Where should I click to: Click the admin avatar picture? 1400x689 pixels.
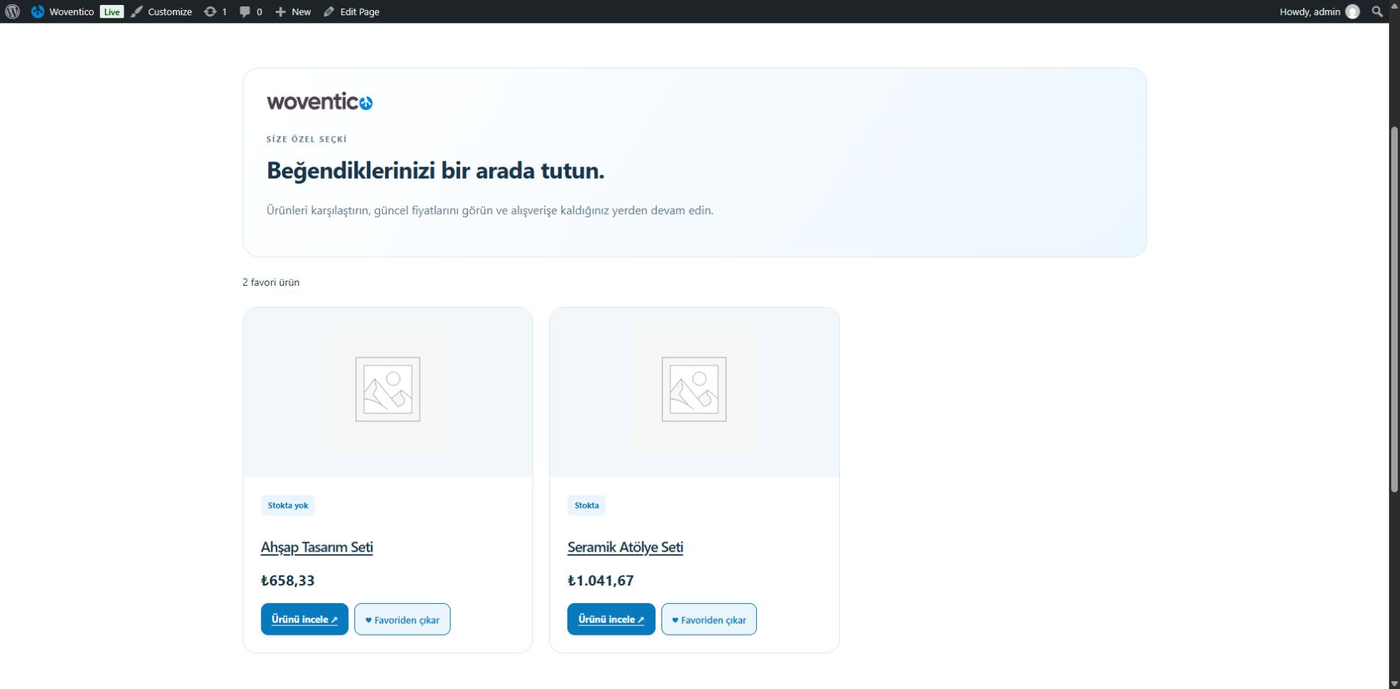coord(1352,12)
